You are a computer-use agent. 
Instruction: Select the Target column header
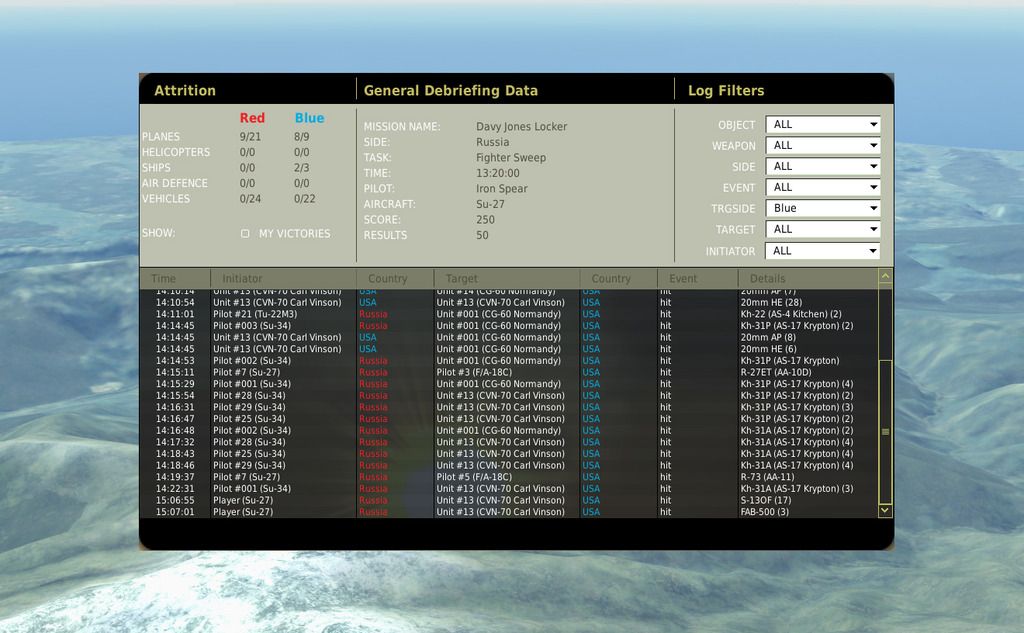[x=462, y=279]
